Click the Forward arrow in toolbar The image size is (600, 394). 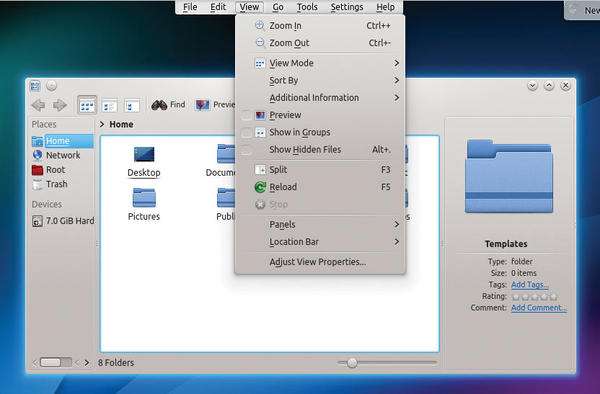click(59, 105)
